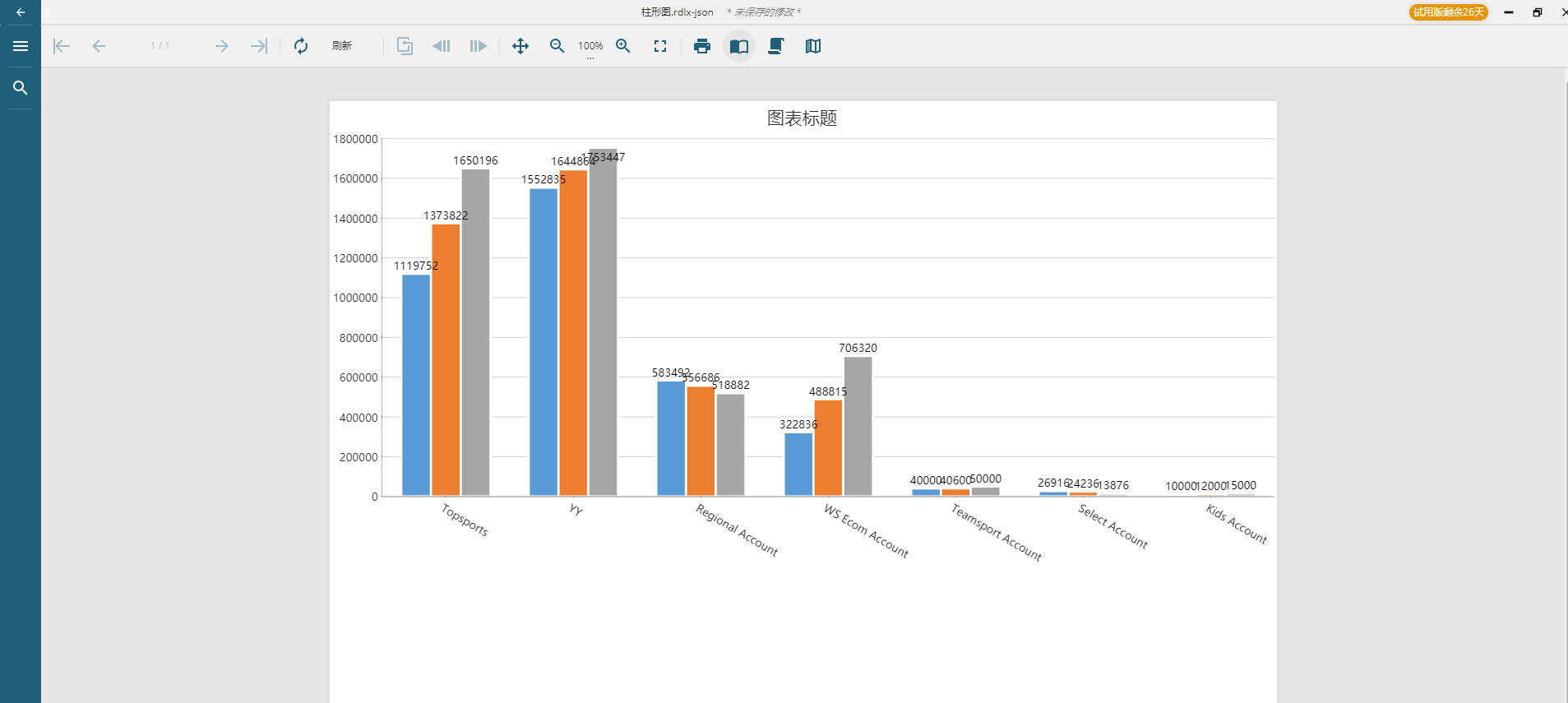
Task: Go to first page icon
Action: point(62,46)
